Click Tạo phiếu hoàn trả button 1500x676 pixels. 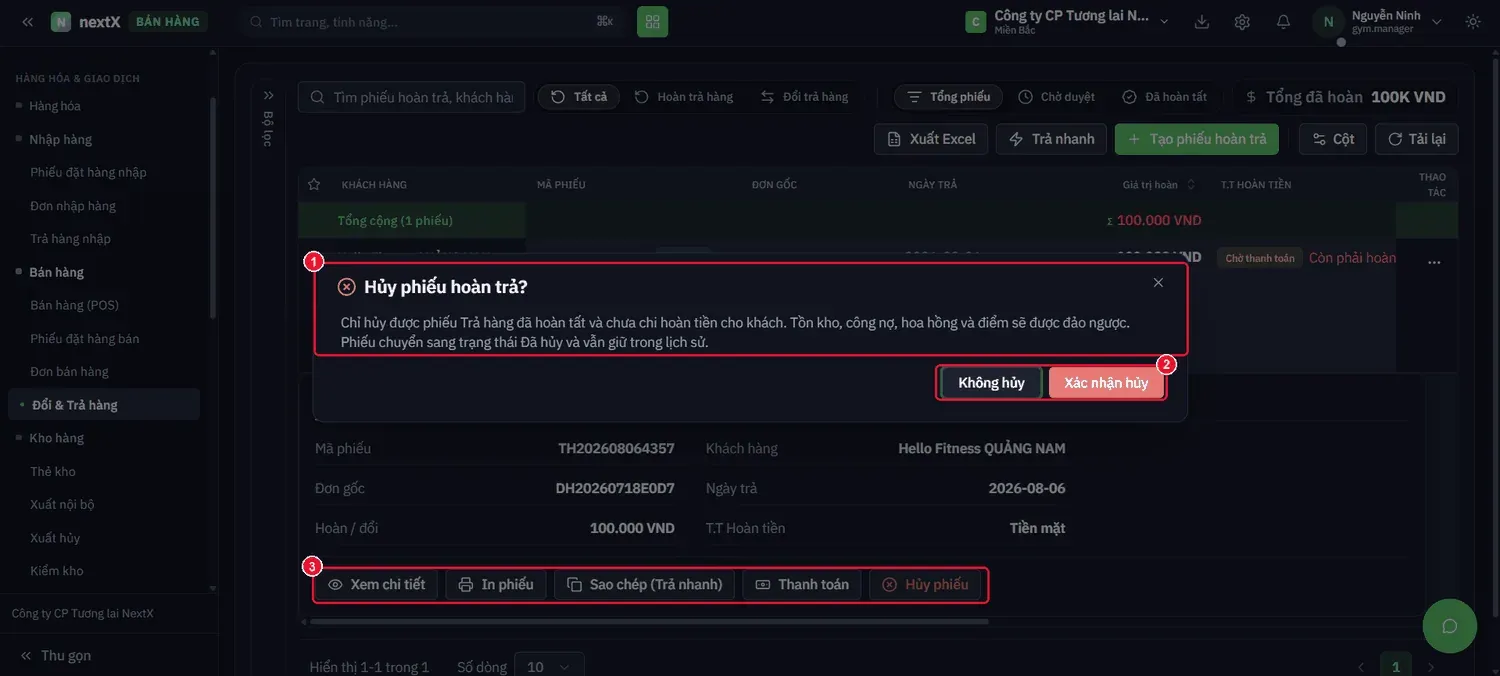click(x=1197, y=139)
